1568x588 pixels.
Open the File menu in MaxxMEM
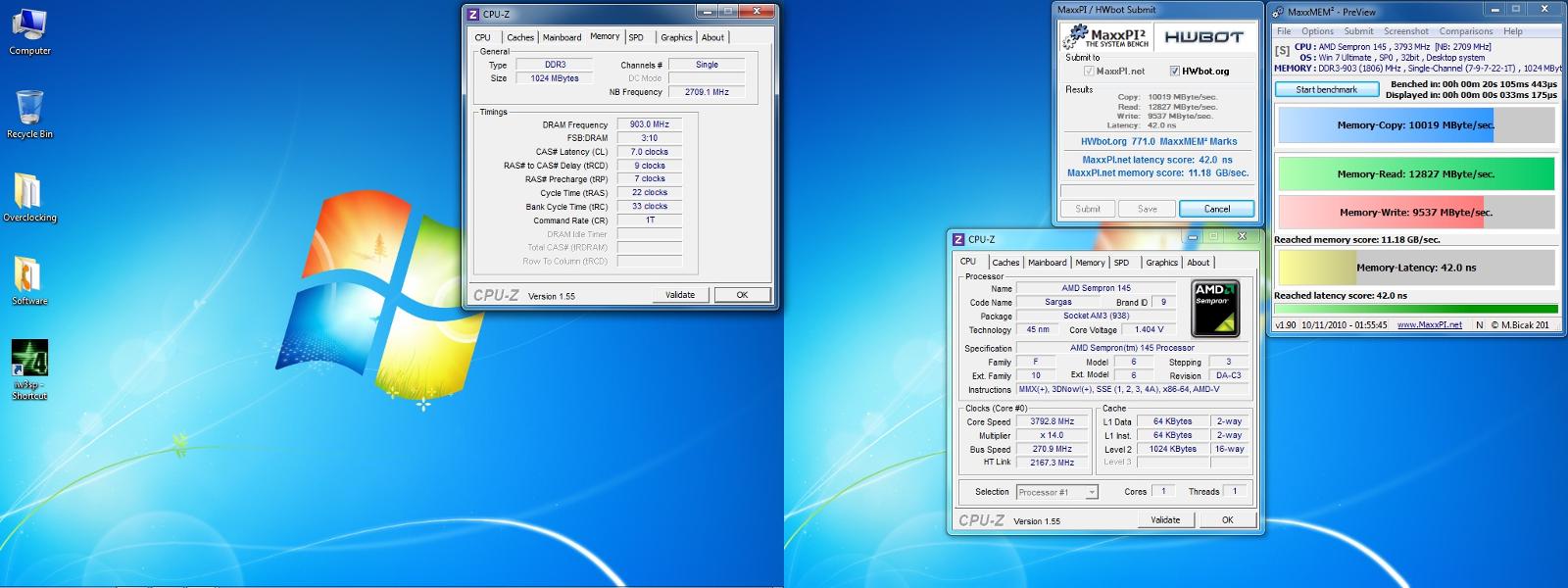click(1284, 31)
